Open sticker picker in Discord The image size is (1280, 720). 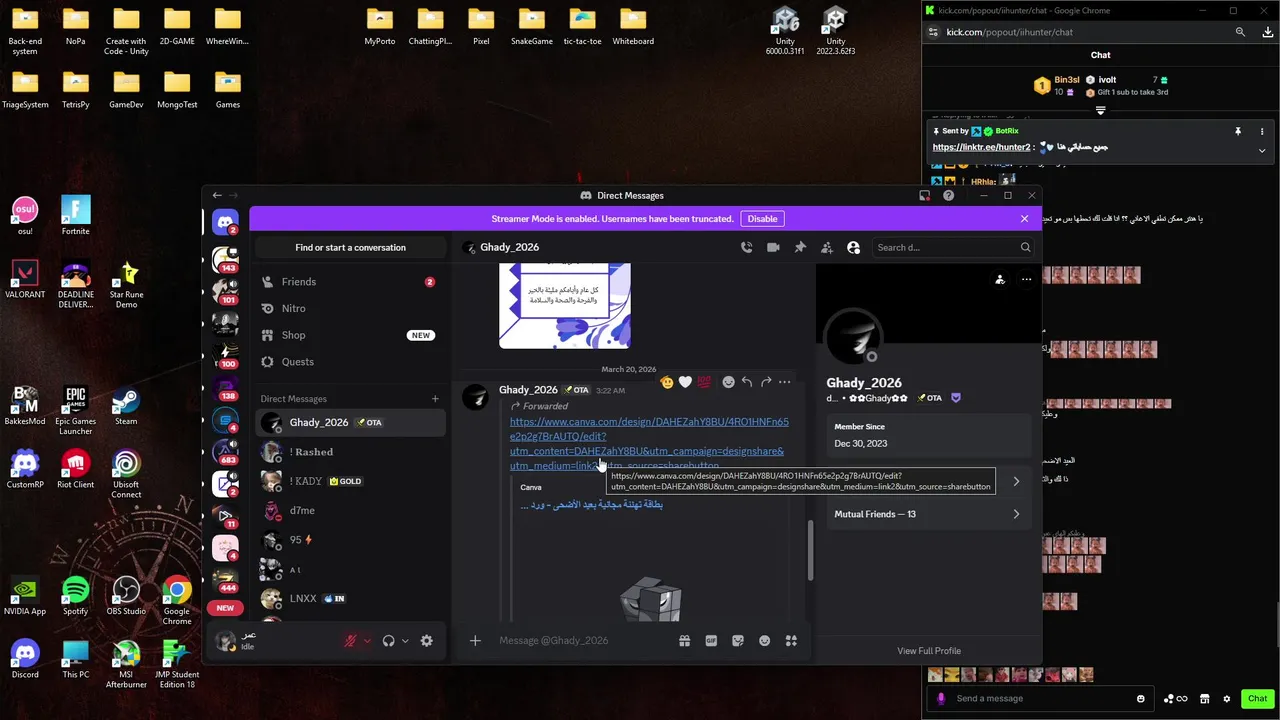click(x=738, y=641)
